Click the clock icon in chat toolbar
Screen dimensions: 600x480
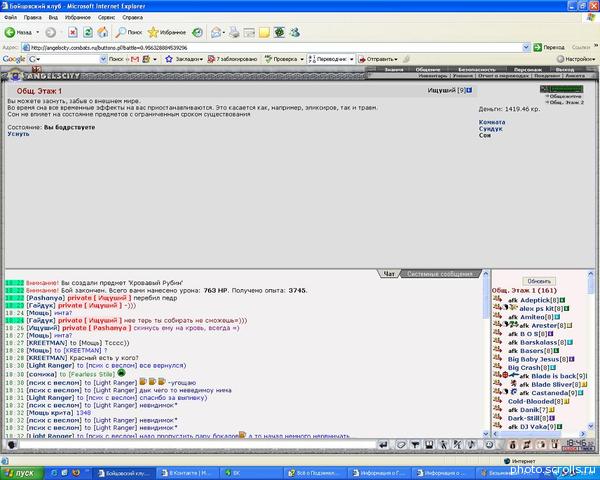[x=489, y=444]
